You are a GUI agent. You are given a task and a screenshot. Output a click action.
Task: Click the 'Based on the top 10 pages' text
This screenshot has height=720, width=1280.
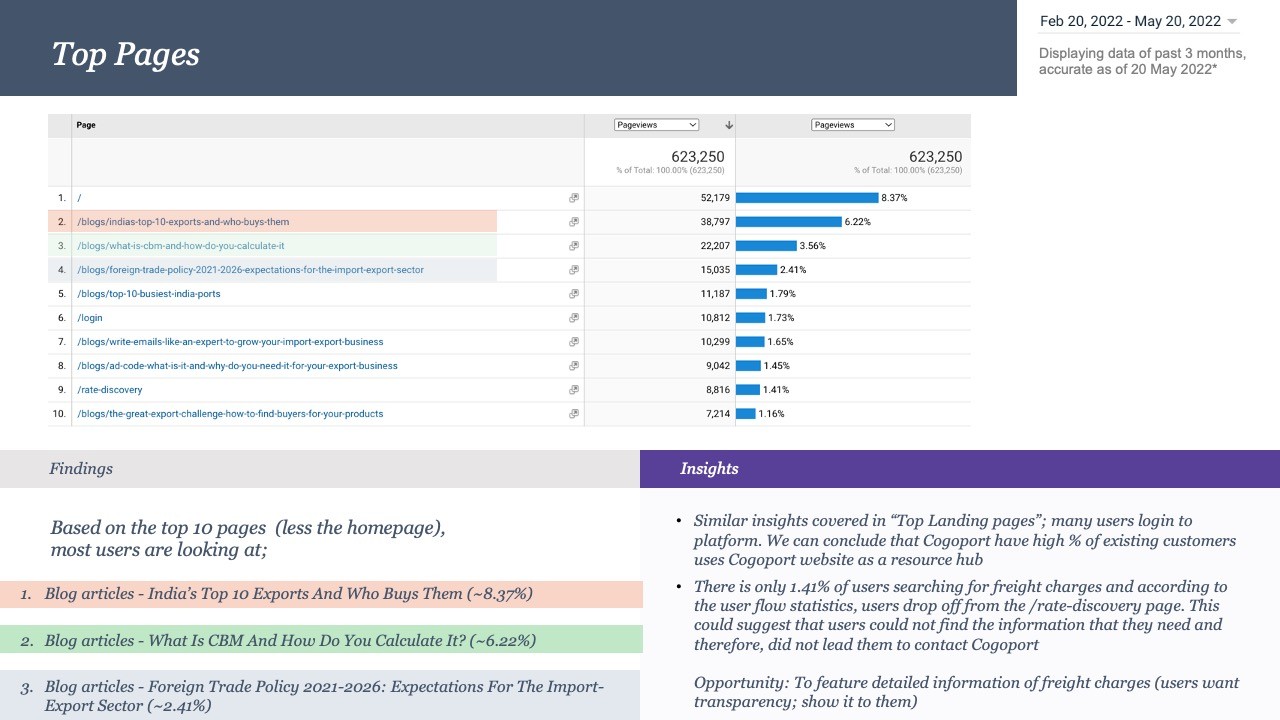(x=248, y=539)
